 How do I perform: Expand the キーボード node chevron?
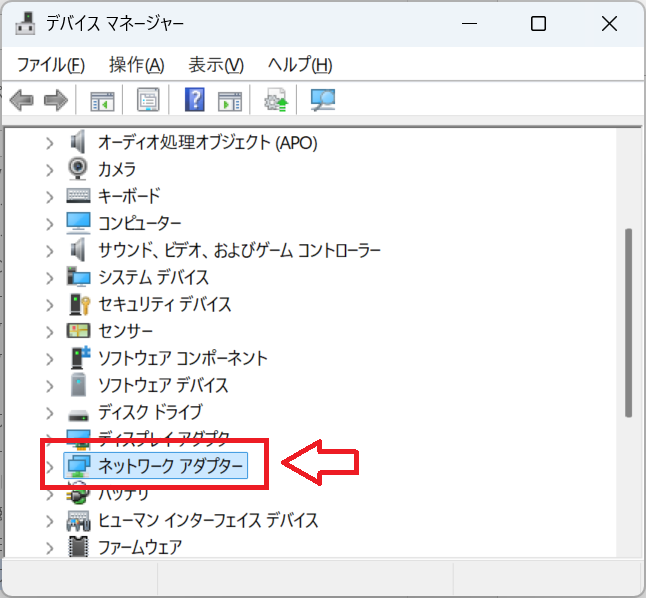click(50, 197)
